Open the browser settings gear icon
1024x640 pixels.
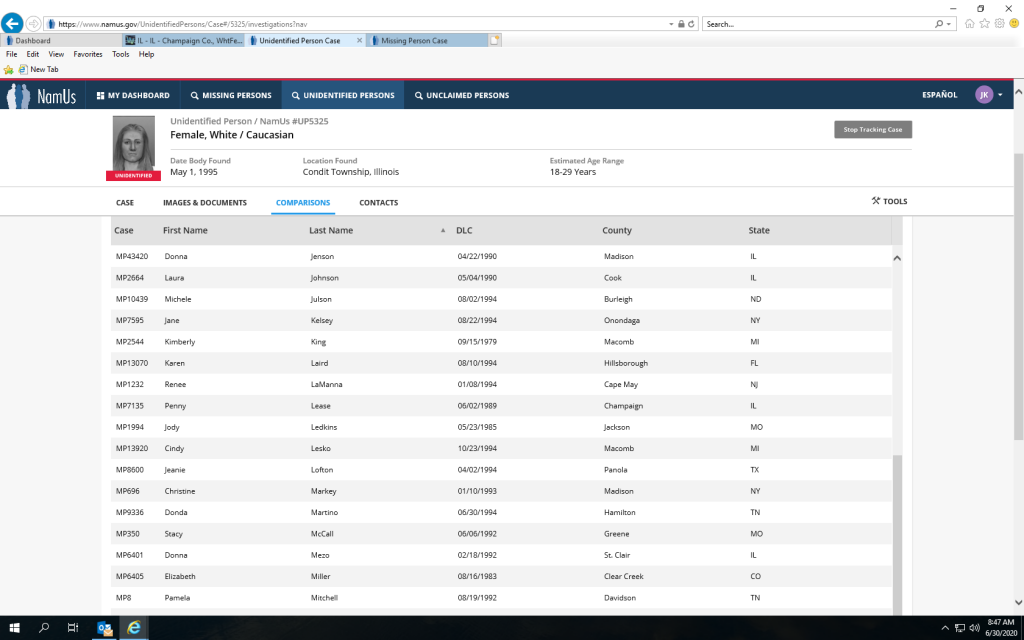click(x=998, y=23)
